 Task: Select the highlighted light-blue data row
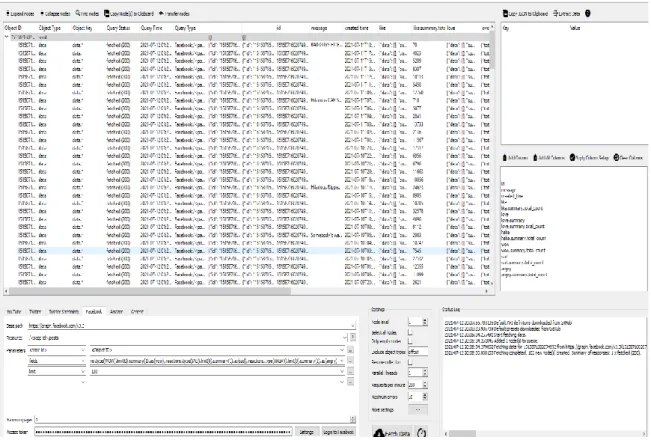(247, 251)
